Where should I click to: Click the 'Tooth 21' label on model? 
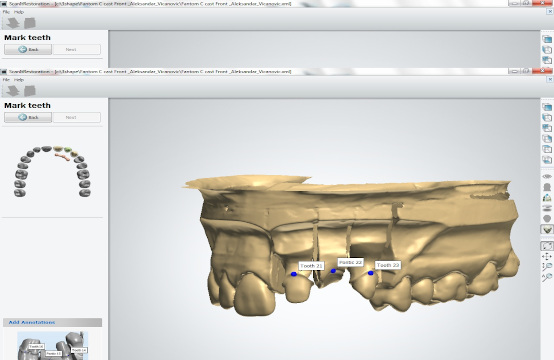311,266
